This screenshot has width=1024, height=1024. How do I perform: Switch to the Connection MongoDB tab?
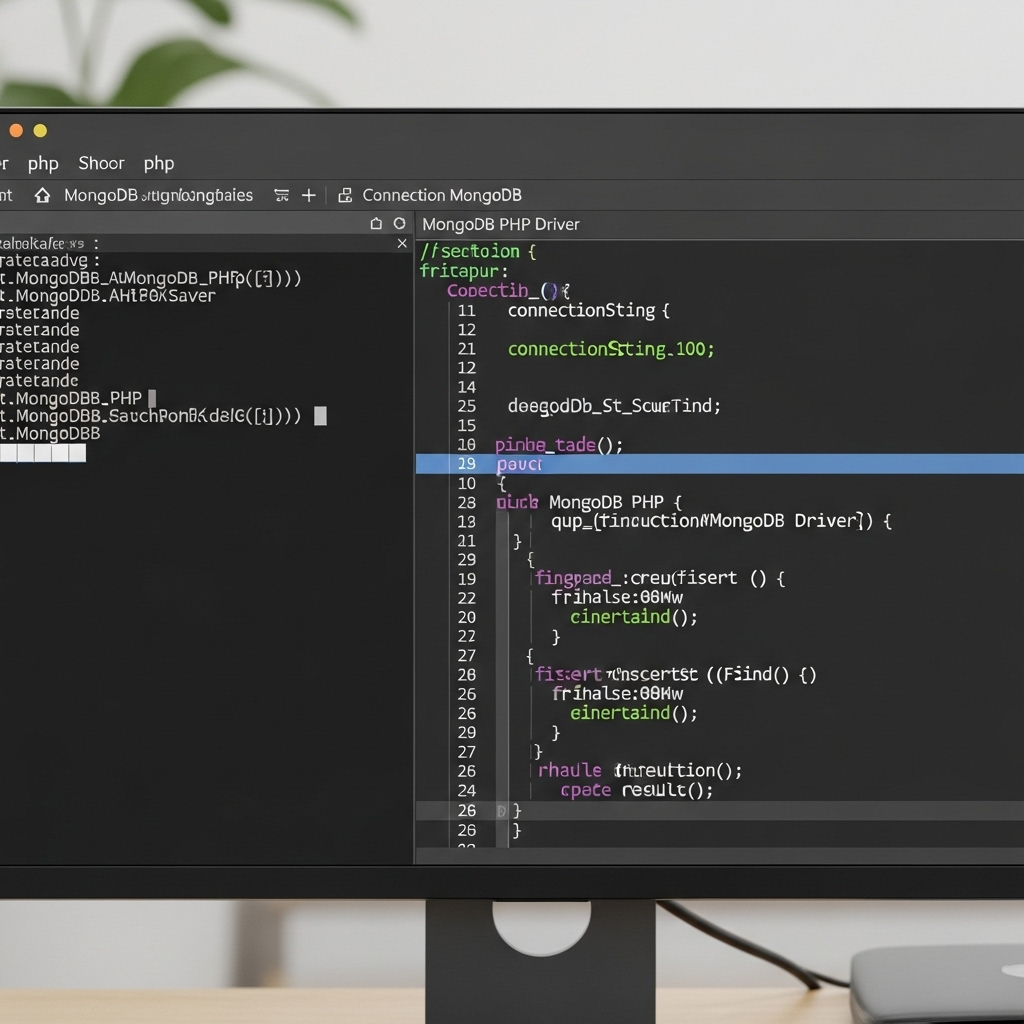click(442, 195)
